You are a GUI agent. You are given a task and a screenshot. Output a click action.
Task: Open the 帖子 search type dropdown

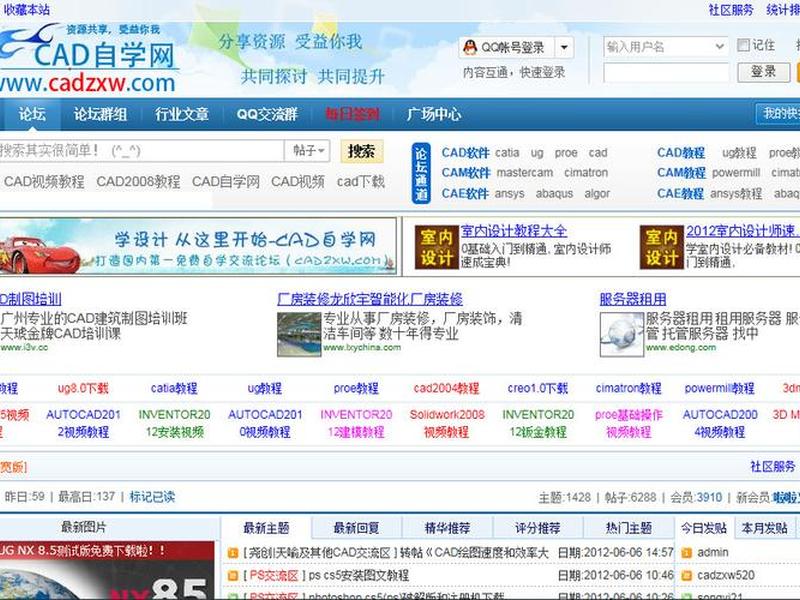pyautogui.click(x=308, y=151)
